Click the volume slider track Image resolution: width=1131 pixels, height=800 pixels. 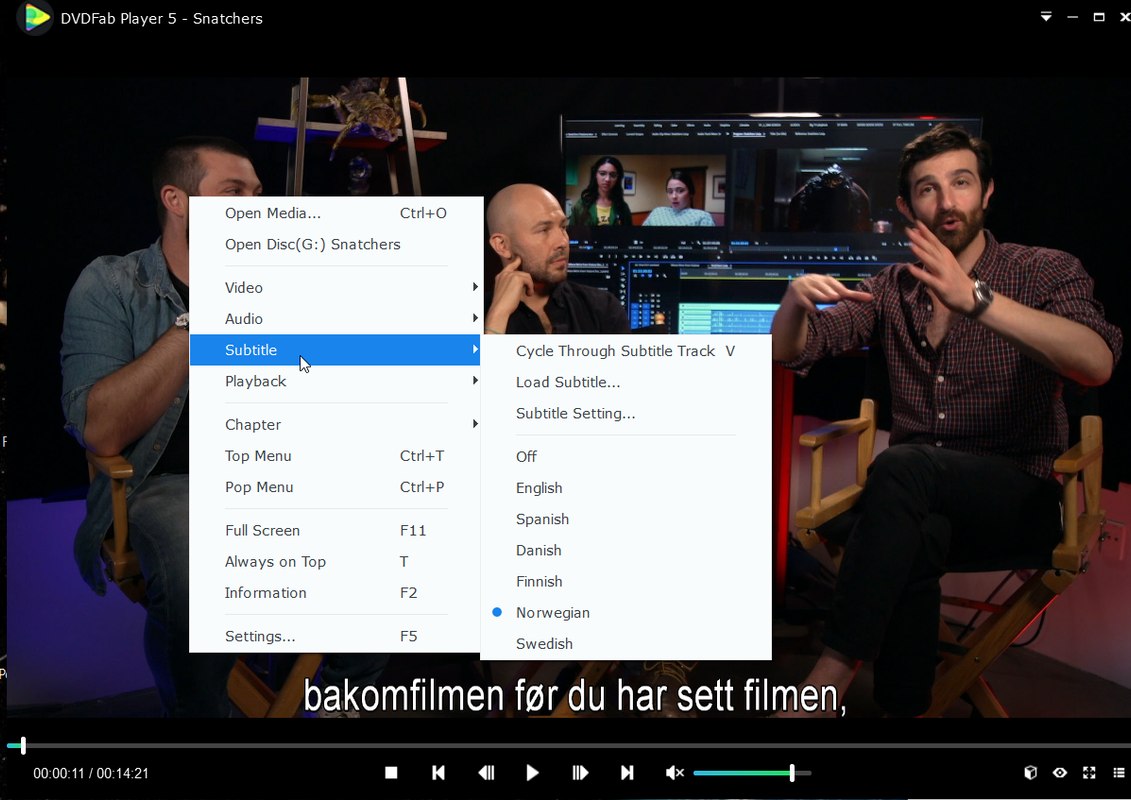tap(752, 773)
